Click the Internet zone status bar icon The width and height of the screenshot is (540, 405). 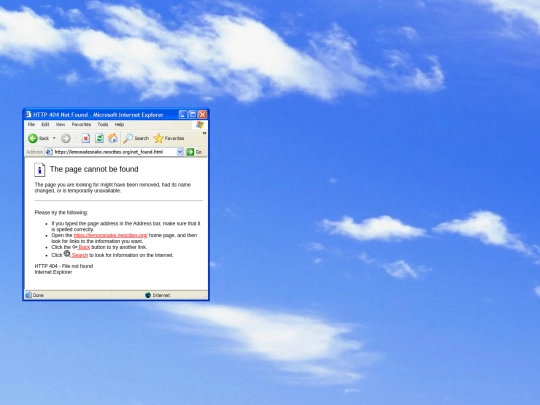click(x=148, y=295)
